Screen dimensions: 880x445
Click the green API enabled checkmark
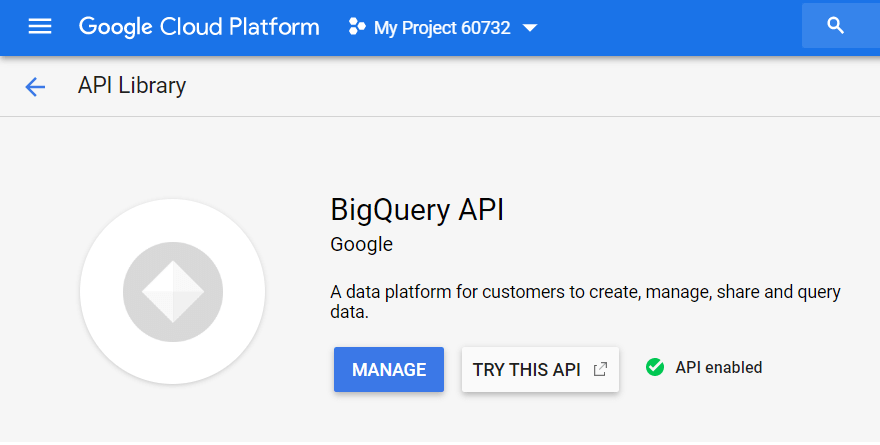pyautogui.click(x=655, y=368)
